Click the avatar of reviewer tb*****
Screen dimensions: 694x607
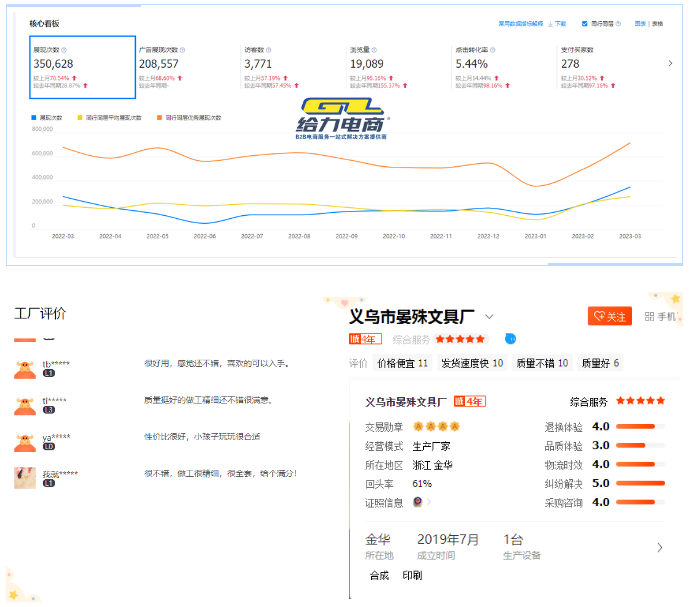pyautogui.click(x=25, y=369)
